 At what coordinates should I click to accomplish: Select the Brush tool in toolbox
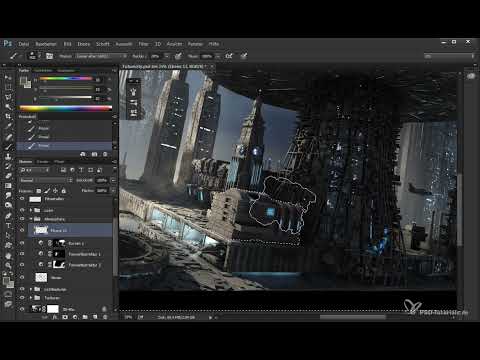[x=8, y=147]
